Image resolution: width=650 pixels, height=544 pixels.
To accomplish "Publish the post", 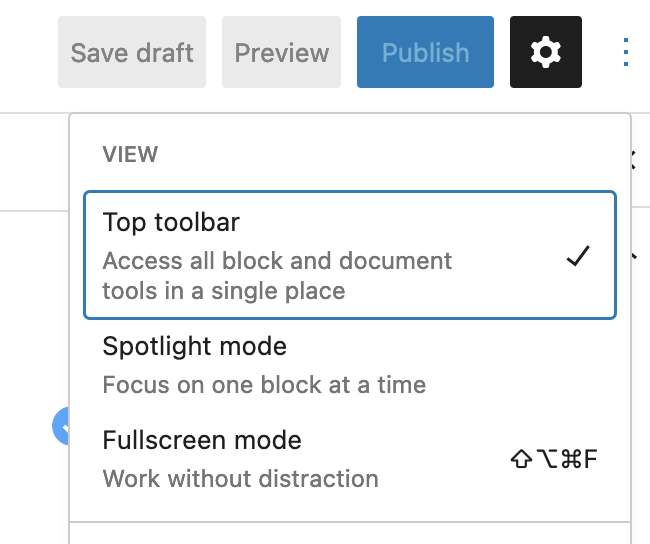I will pyautogui.click(x=425, y=52).
